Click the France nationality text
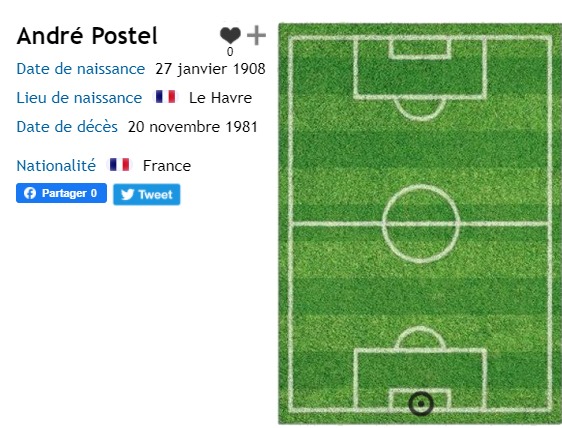Image resolution: width=562 pixels, height=428 pixels. [167, 166]
